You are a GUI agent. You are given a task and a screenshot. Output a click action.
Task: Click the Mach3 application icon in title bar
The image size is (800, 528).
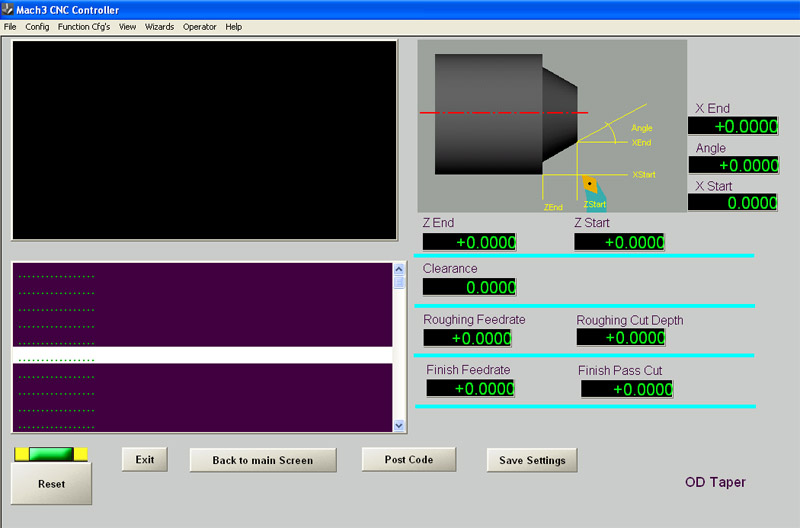point(8,9)
